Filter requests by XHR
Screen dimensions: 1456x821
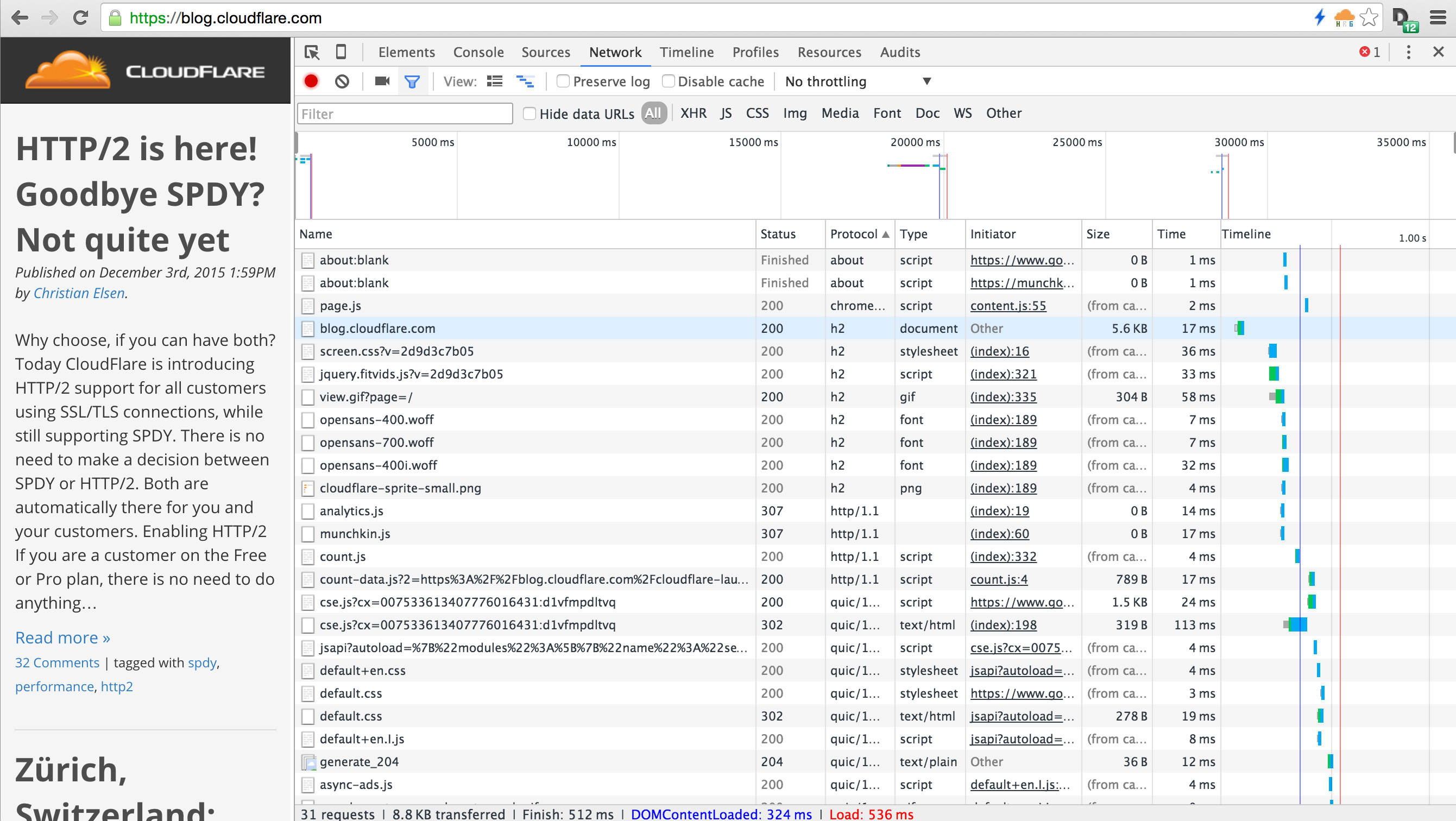click(x=693, y=113)
